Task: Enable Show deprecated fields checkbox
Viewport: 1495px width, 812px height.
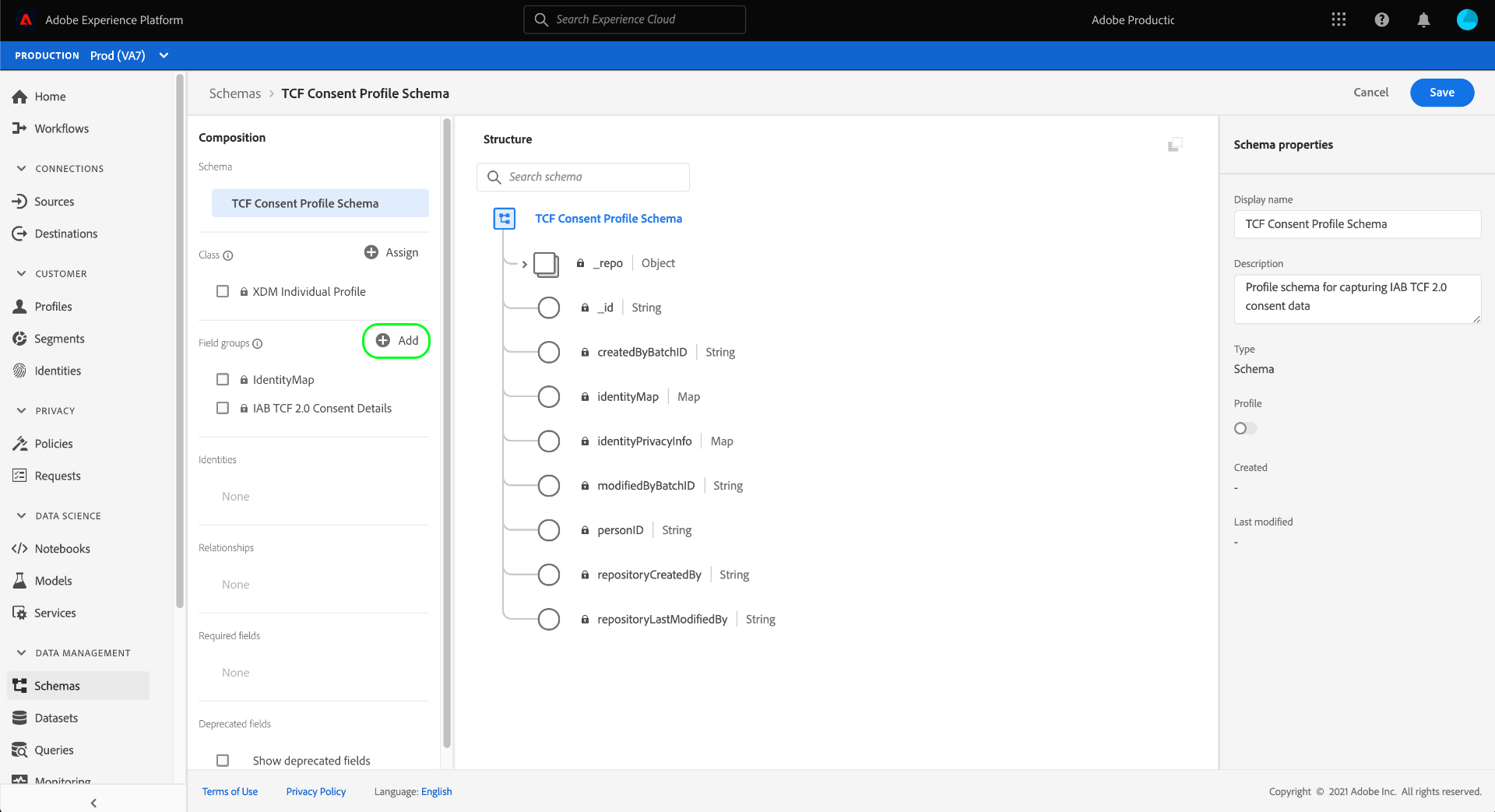Action: click(x=223, y=761)
